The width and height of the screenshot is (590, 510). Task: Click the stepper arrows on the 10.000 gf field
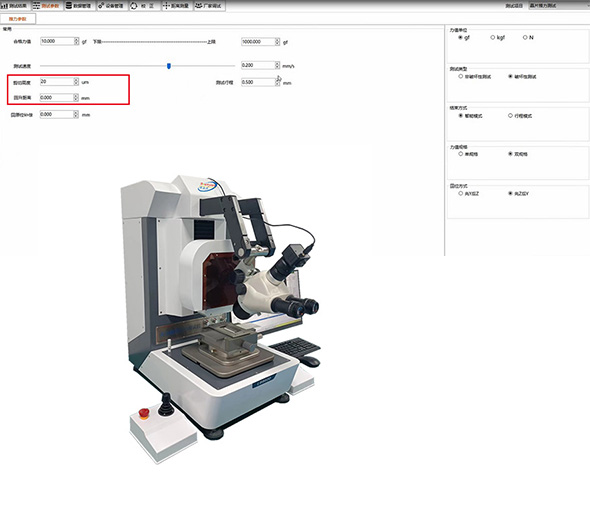(76, 41)
